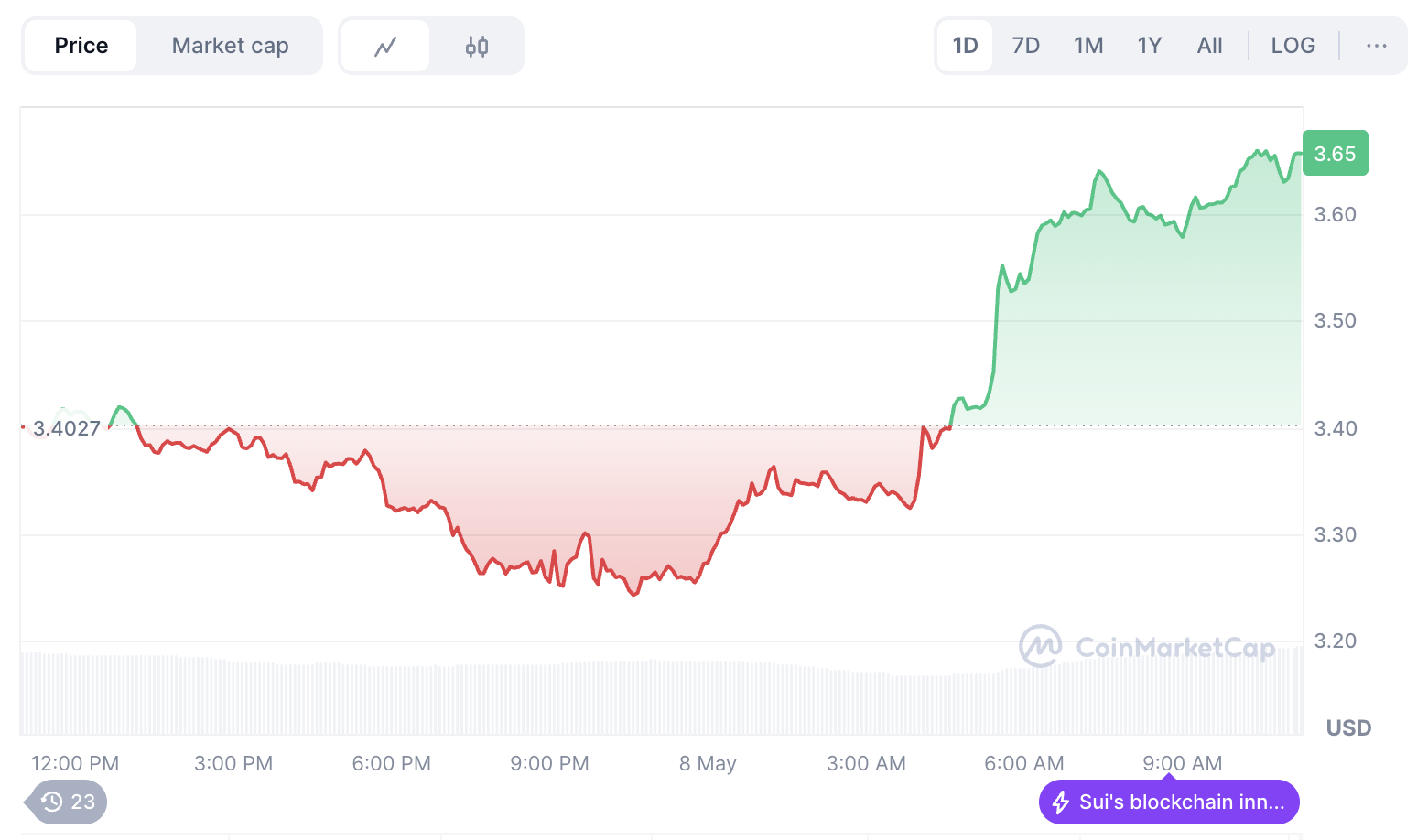Select the Price tab
The image size is (1428, 840).
tap(81, 46)
